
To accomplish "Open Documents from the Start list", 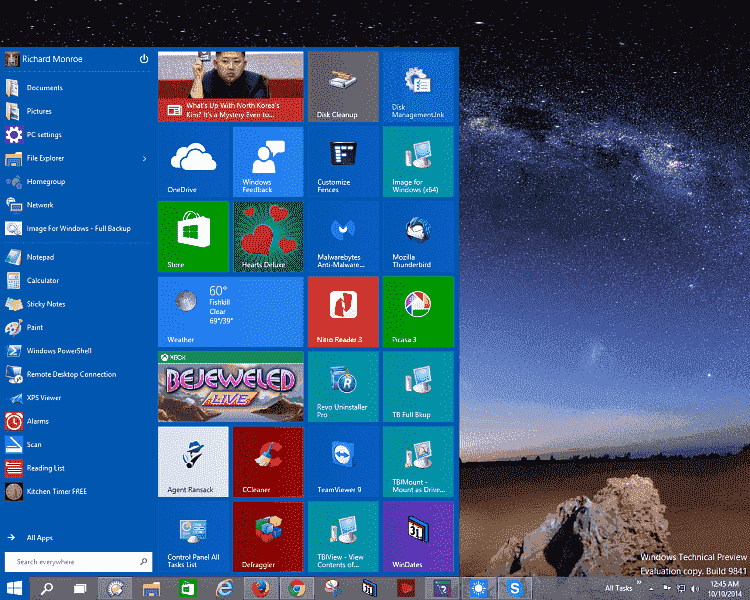I will pyautogui.click(x=77, y=88).
